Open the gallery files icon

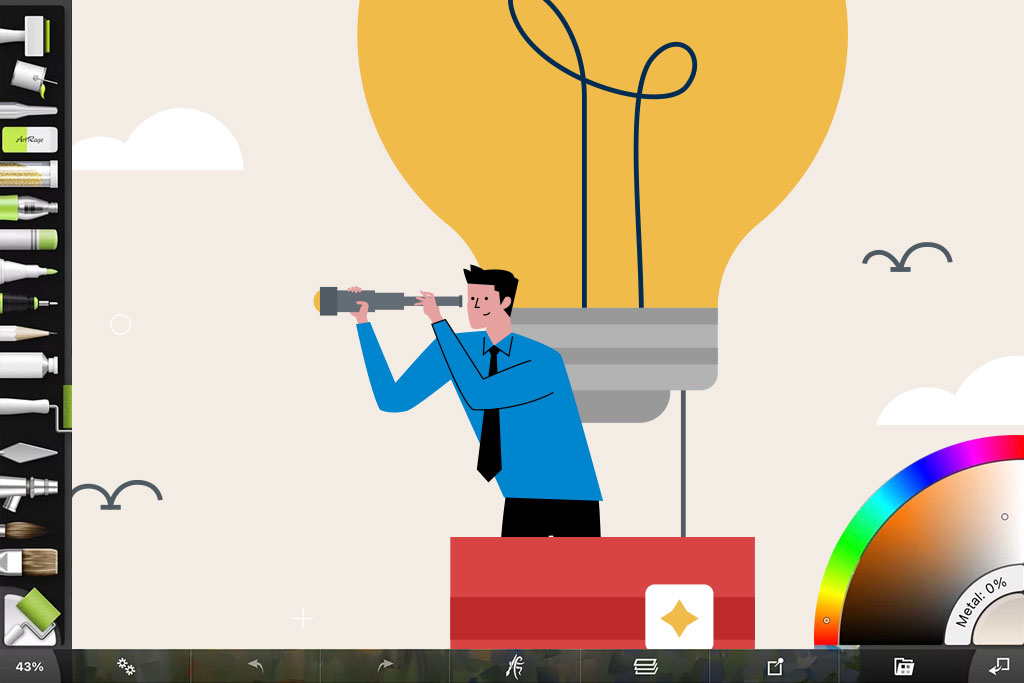click(x=904, y=667)
